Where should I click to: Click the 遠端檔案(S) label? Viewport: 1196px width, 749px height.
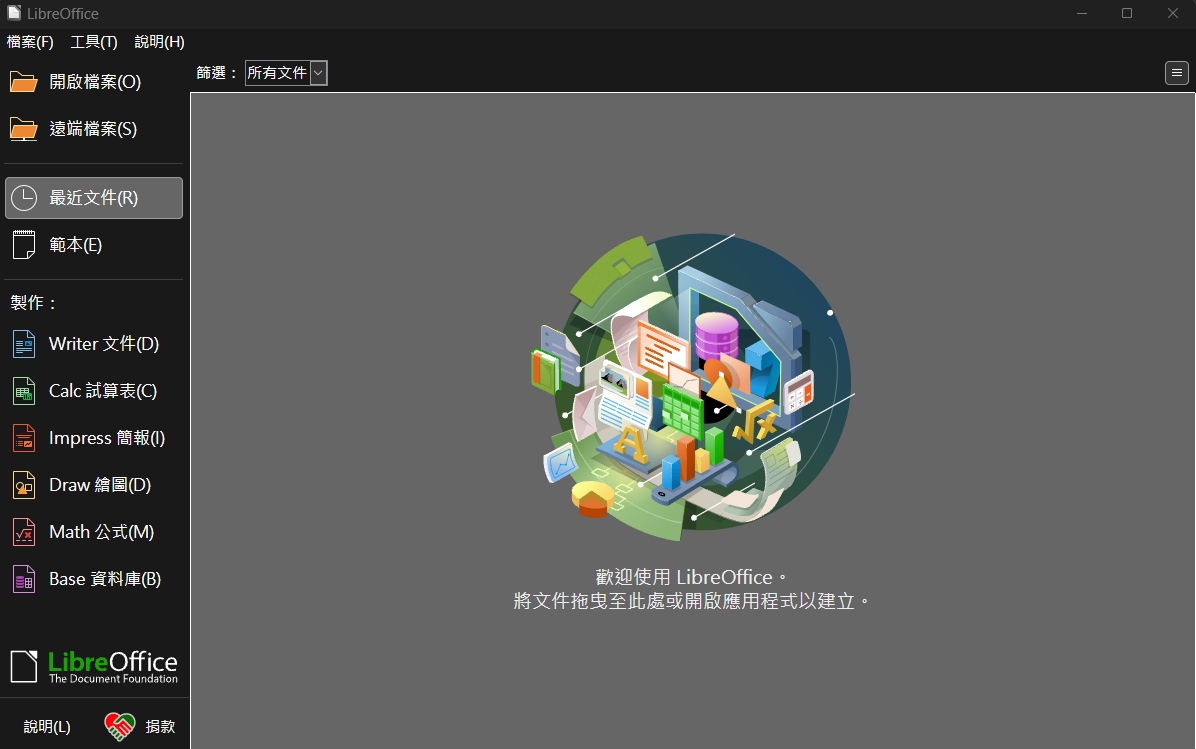coord(93,129)
